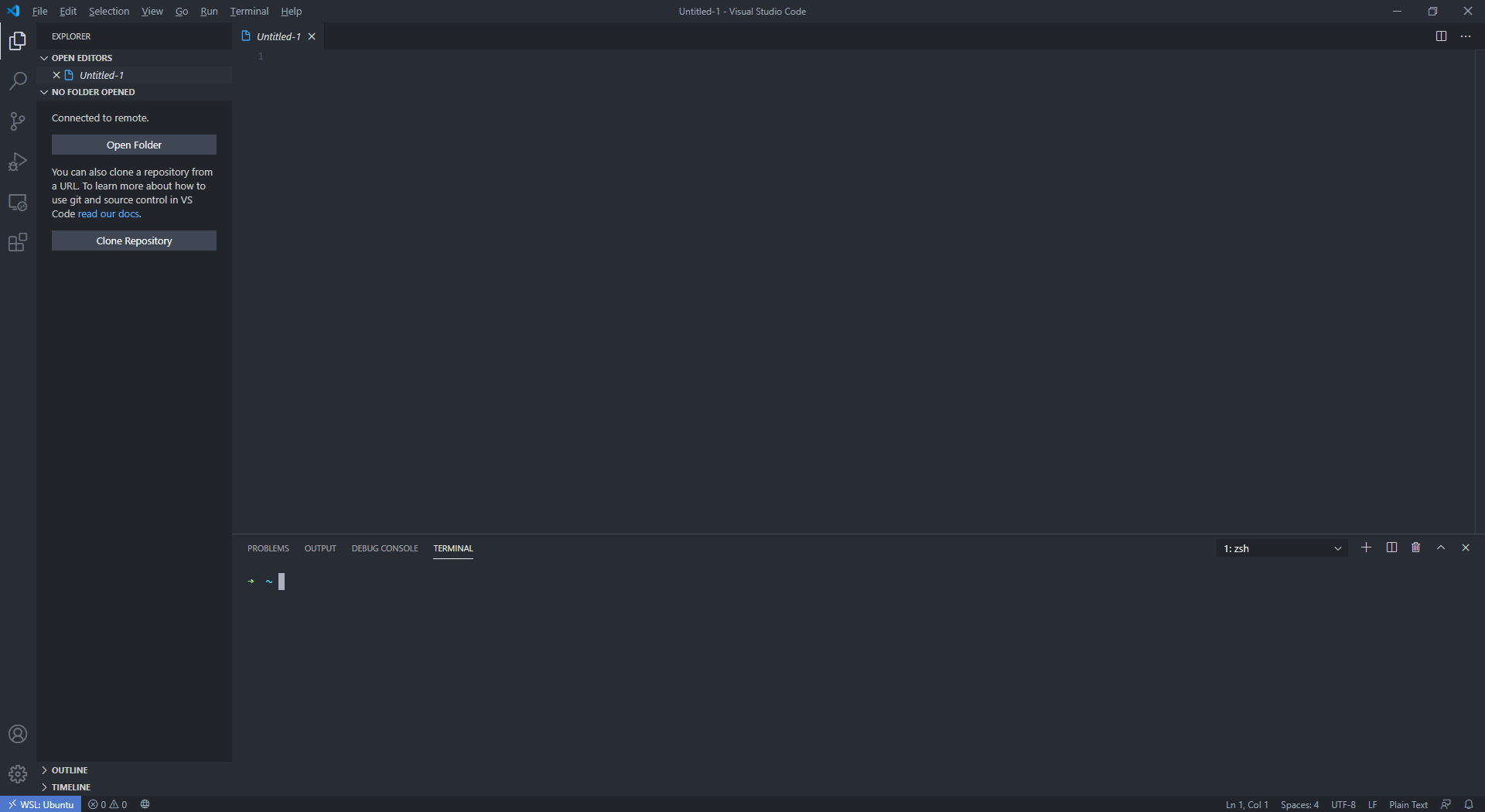Open the Remote Explorer view
1485x812 pixels.
pos(17,203)
